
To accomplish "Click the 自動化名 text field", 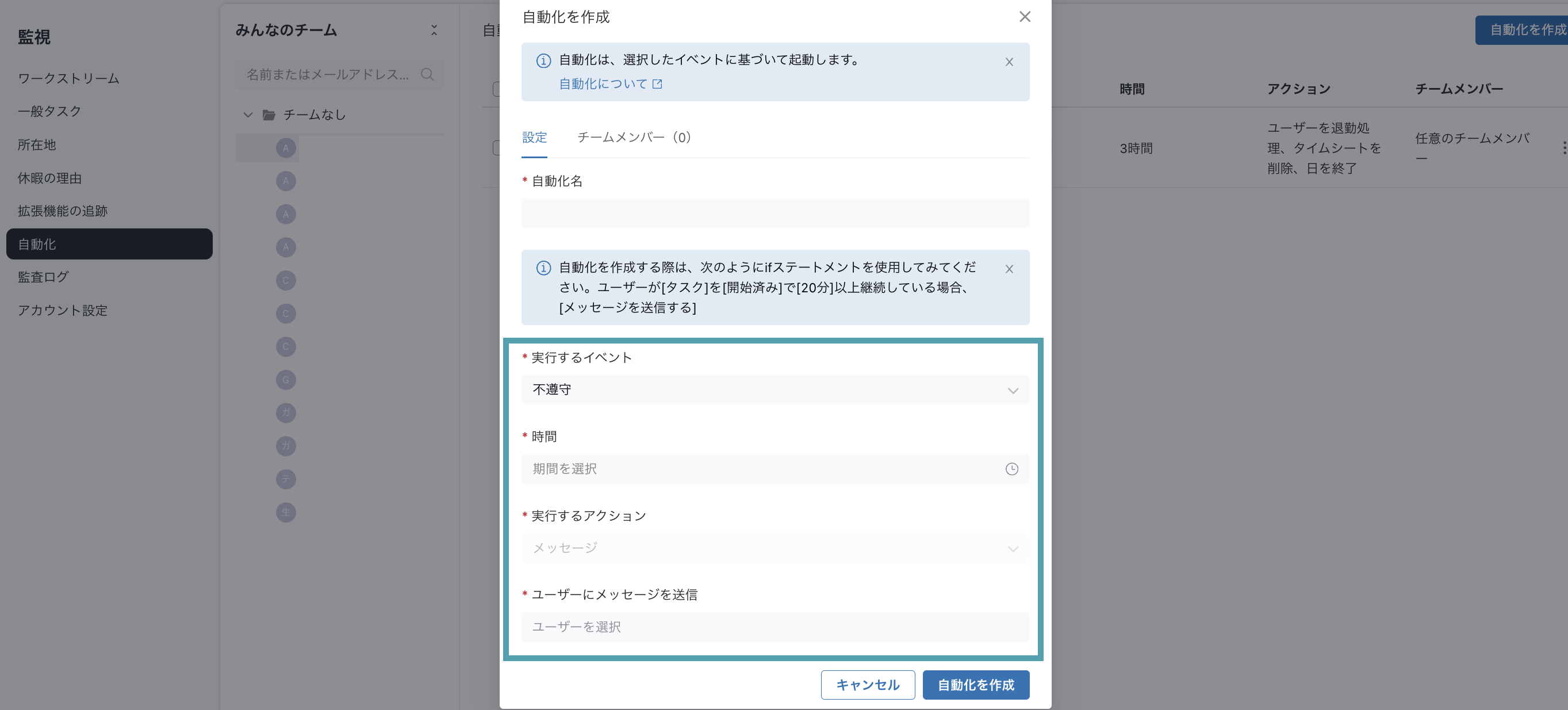I will [775, 213].
